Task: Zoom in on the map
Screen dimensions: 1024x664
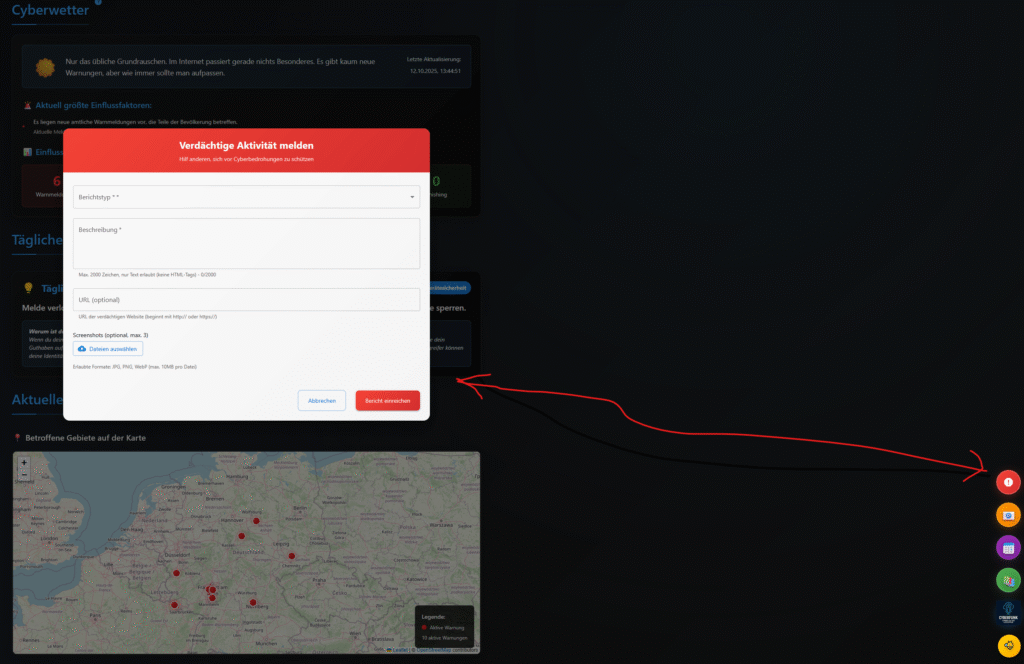Action: (x=24, y=463)
